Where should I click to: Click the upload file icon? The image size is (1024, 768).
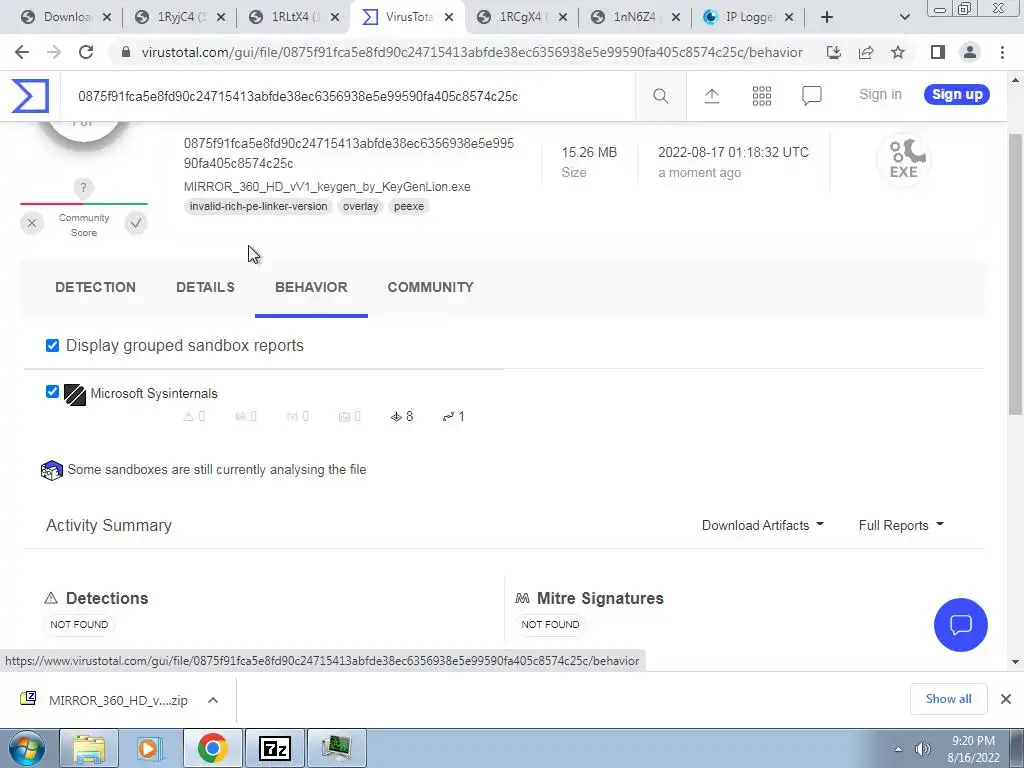tap(712, 96)
